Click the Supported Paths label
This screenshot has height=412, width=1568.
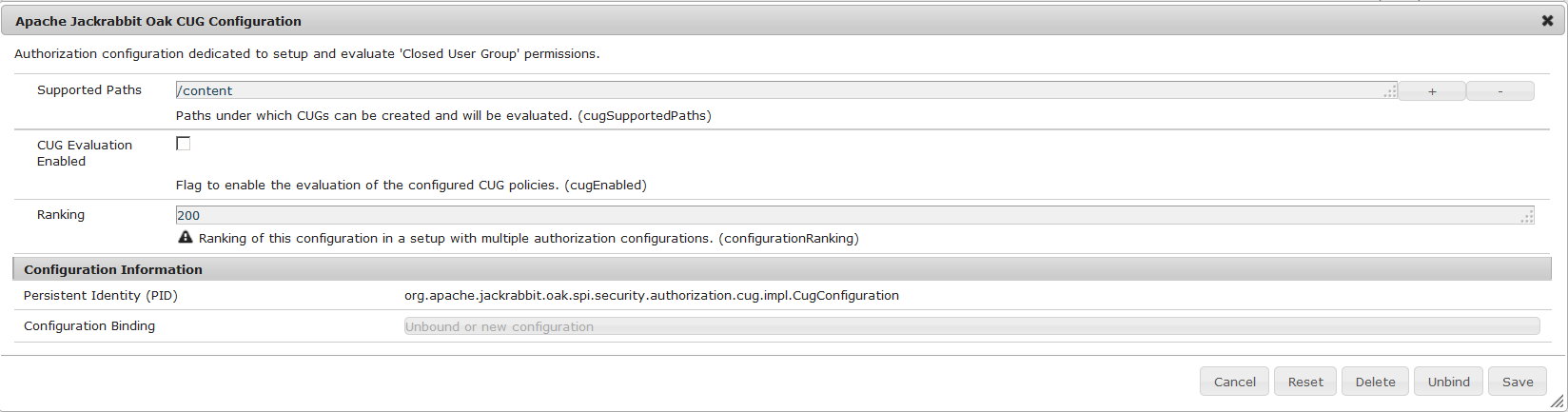click(89, 90)
